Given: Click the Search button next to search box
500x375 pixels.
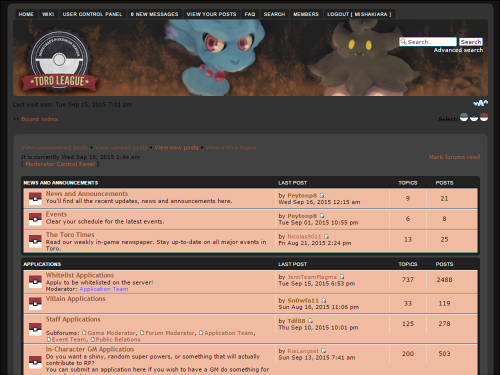Looking at the screenshot, I should 471,42.
